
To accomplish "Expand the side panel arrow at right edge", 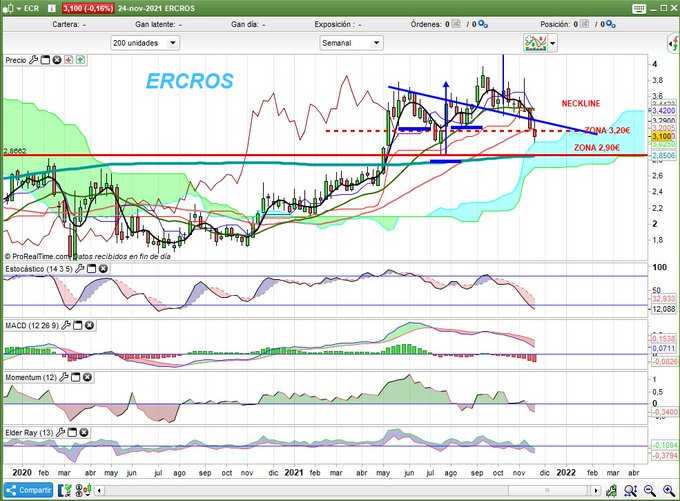I will click(x=673, y=43).
